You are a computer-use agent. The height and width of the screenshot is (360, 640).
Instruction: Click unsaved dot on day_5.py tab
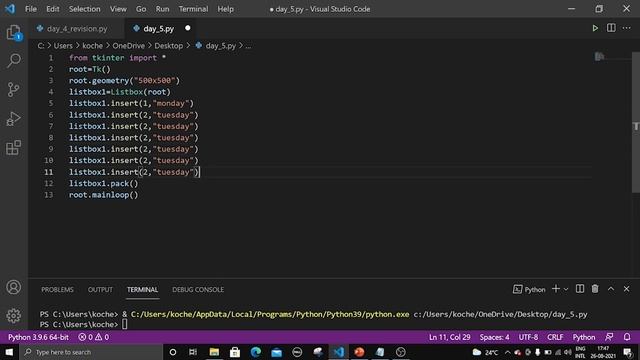[188, 28]
